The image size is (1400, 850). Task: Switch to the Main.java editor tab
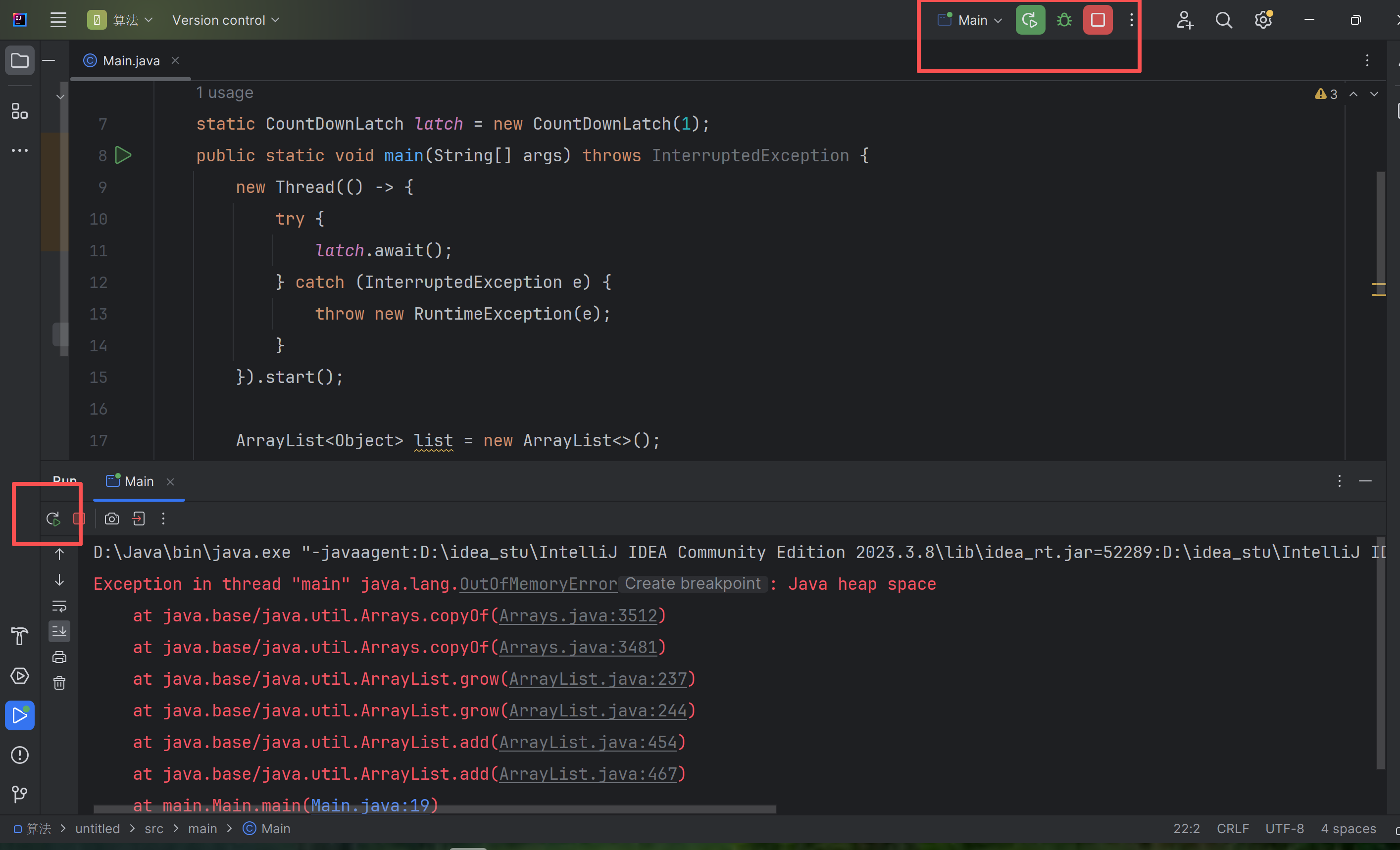131,61
